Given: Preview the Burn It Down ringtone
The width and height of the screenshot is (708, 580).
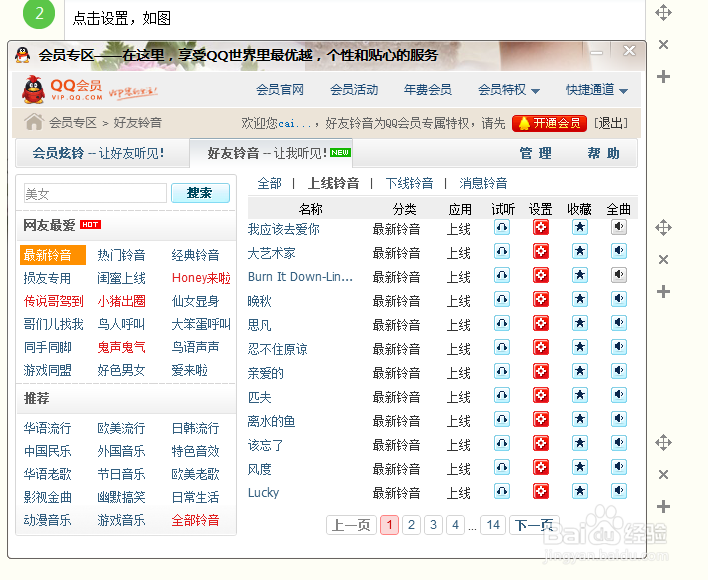Looking at the screenshot, I should pyautogui.click(x=502, y=275).
